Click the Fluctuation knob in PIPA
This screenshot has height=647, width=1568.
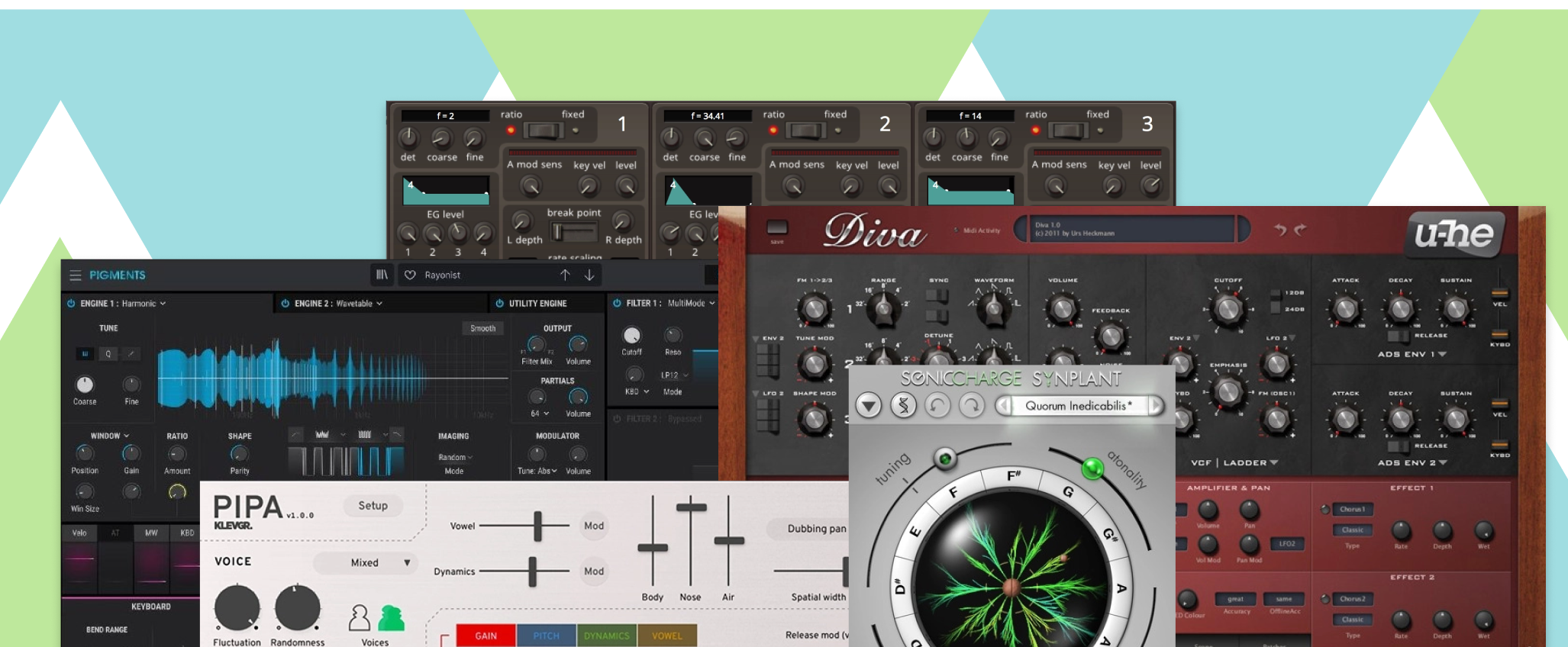tap(237, 608)
